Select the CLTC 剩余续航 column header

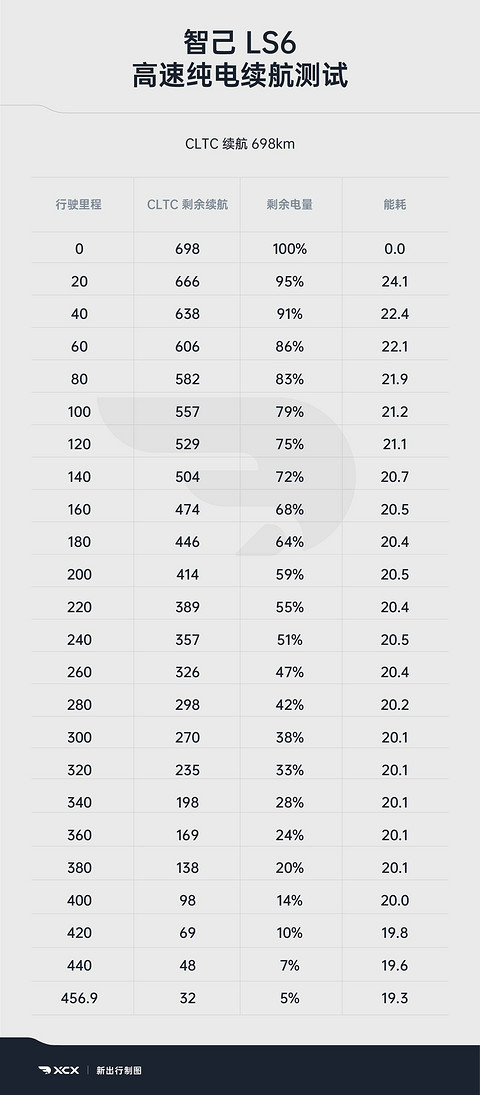click(187, 205)
